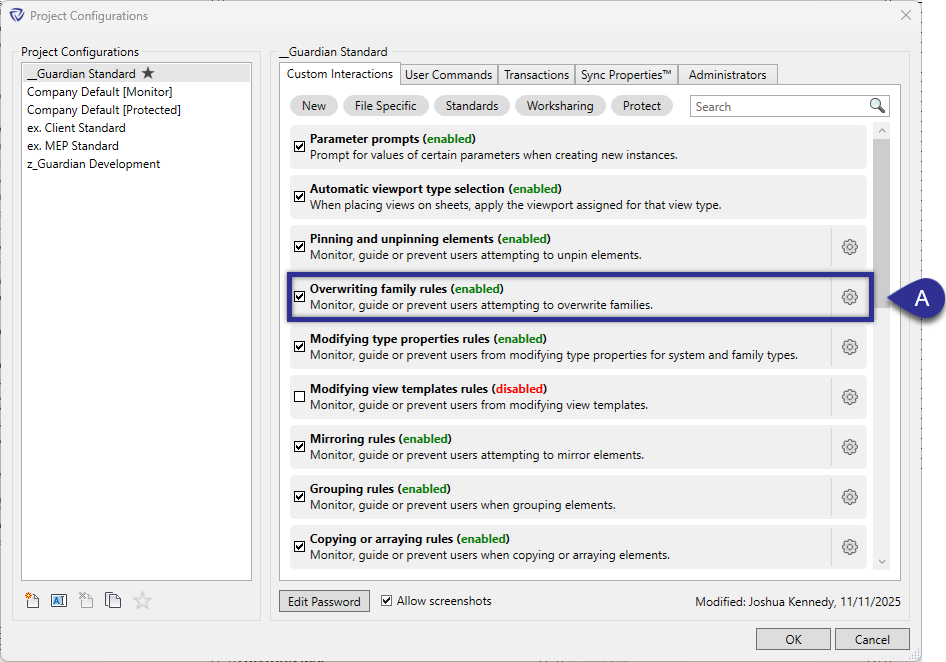
Task: Open settings for Grouping rules
Action: pos(849,496)
